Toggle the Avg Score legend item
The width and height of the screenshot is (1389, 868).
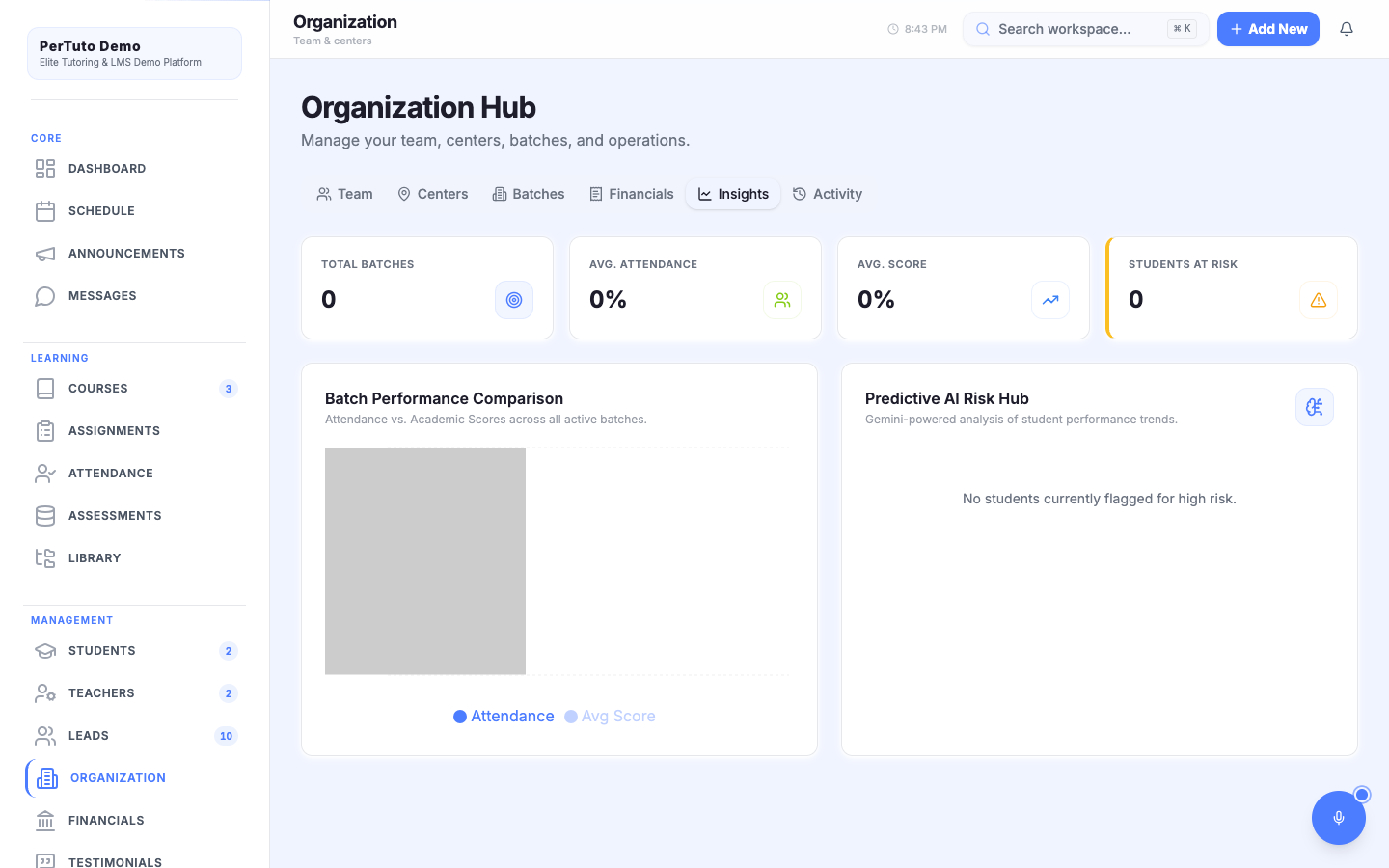610,717
